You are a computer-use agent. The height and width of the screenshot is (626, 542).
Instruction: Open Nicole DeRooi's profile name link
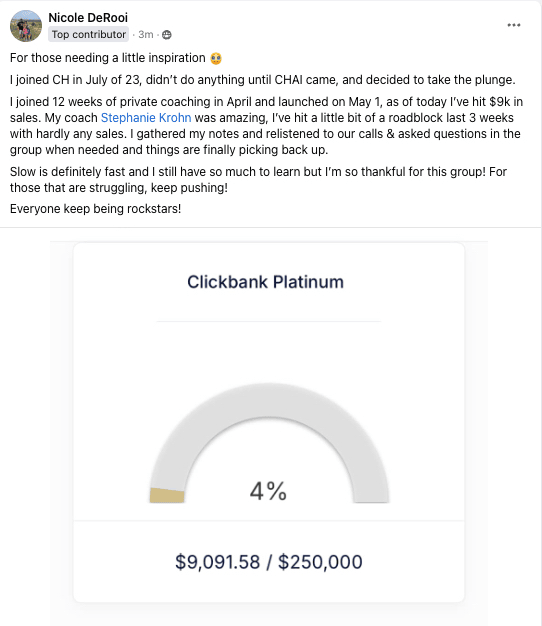pyautogui.click(x=88, y=18)
